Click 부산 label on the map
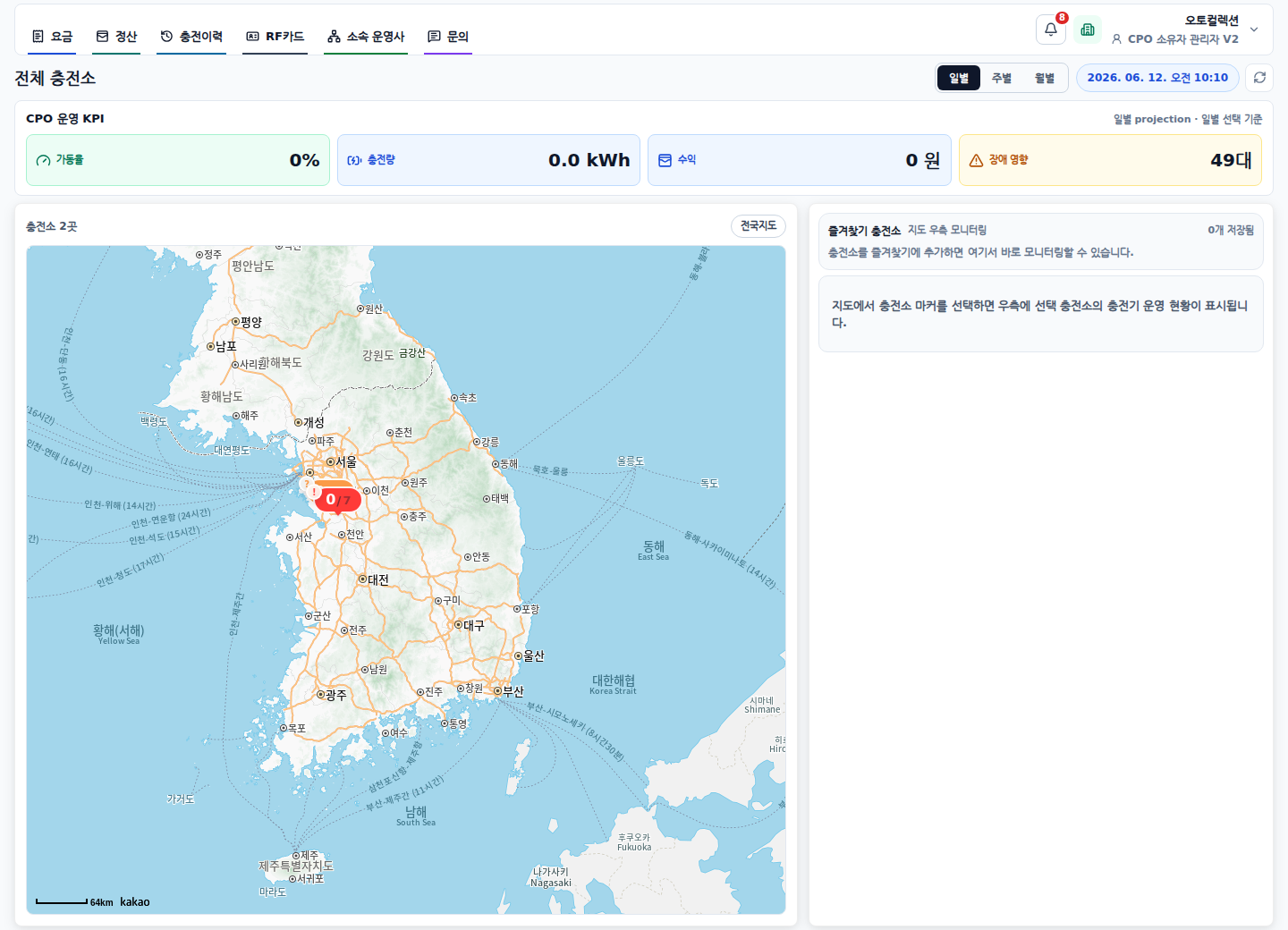 point(513,691)
